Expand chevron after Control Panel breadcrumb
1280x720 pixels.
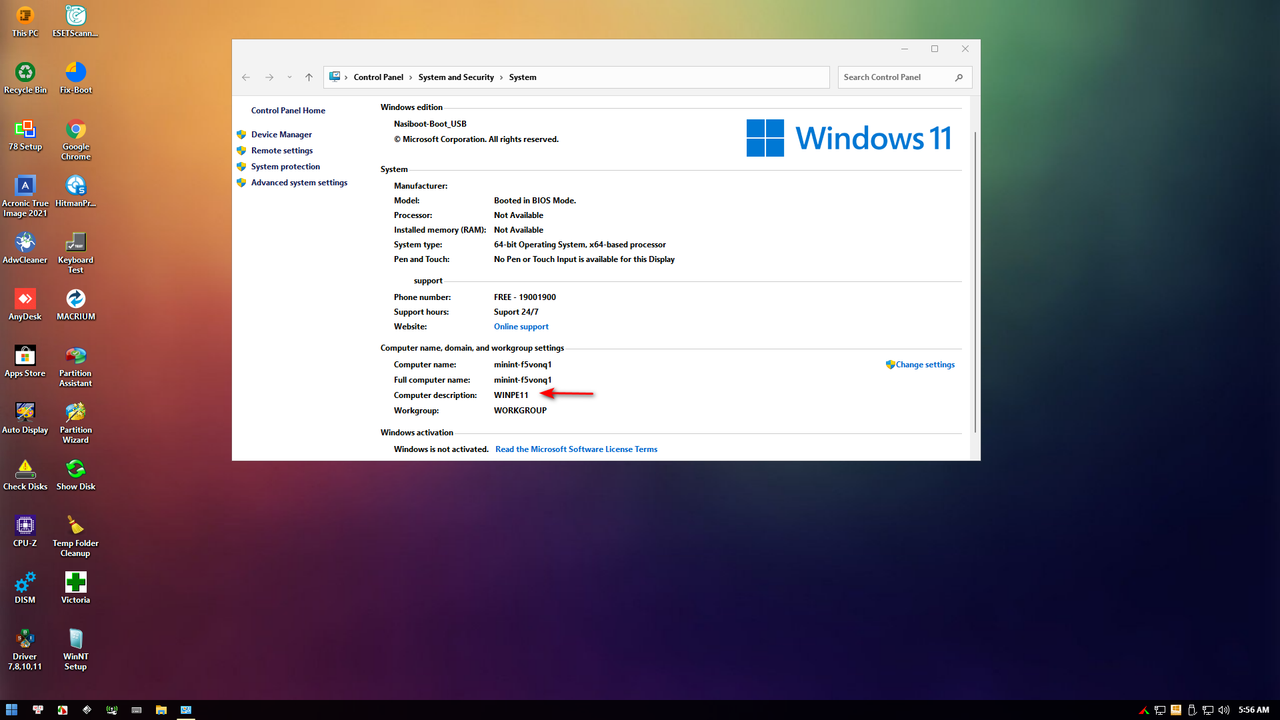pyautogui.click(x=411, y=77)
